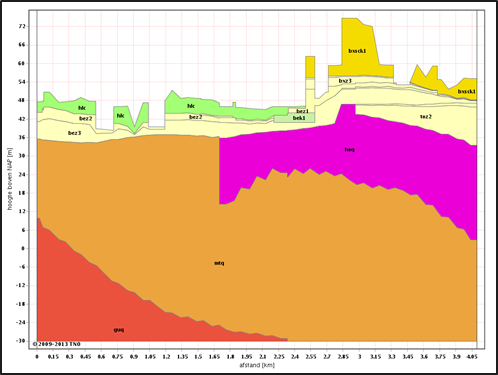Click the '6' tick on the vertical axis

(x=23, y=230)
